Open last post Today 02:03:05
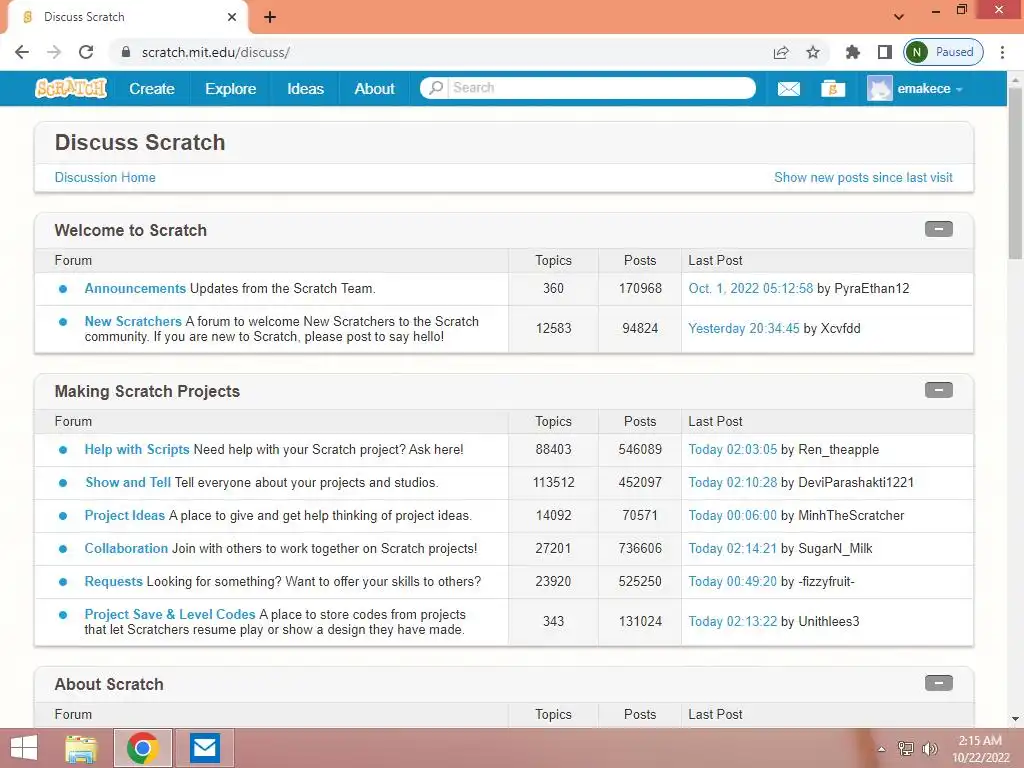This screenshot has height=768, width=1024. (733, 449)
